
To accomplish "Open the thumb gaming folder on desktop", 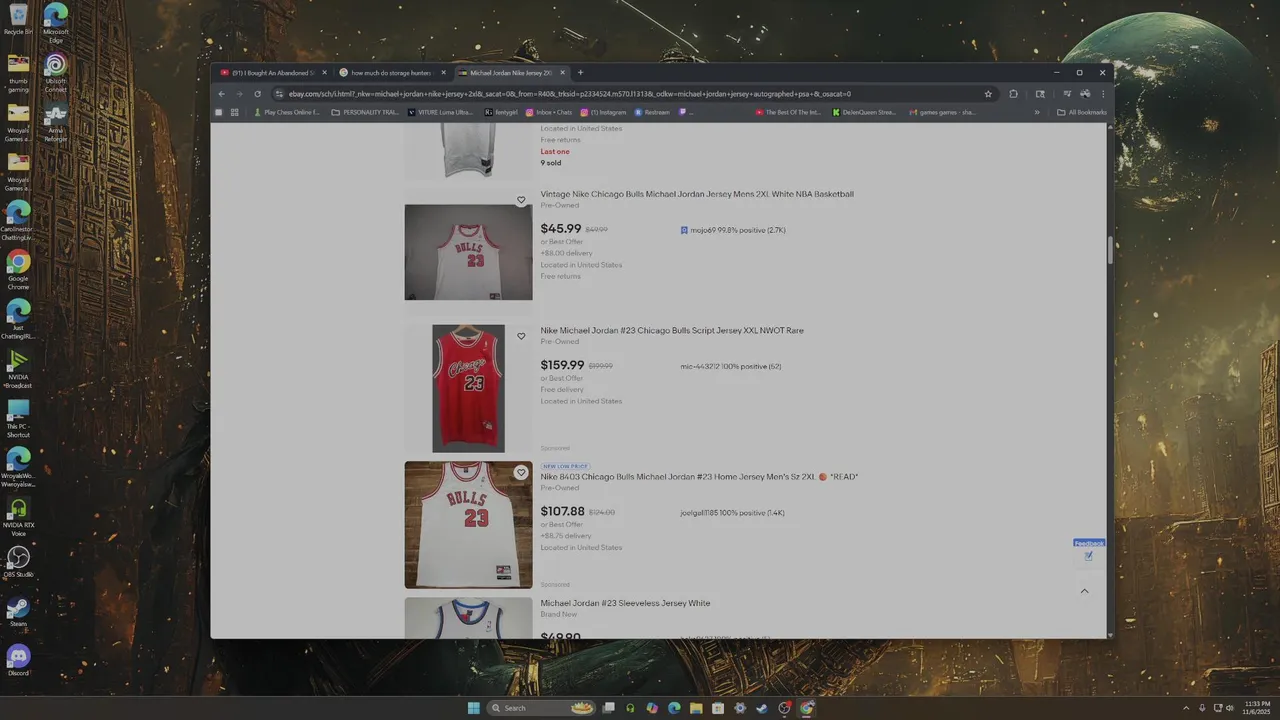I will (x=18, y=72).
